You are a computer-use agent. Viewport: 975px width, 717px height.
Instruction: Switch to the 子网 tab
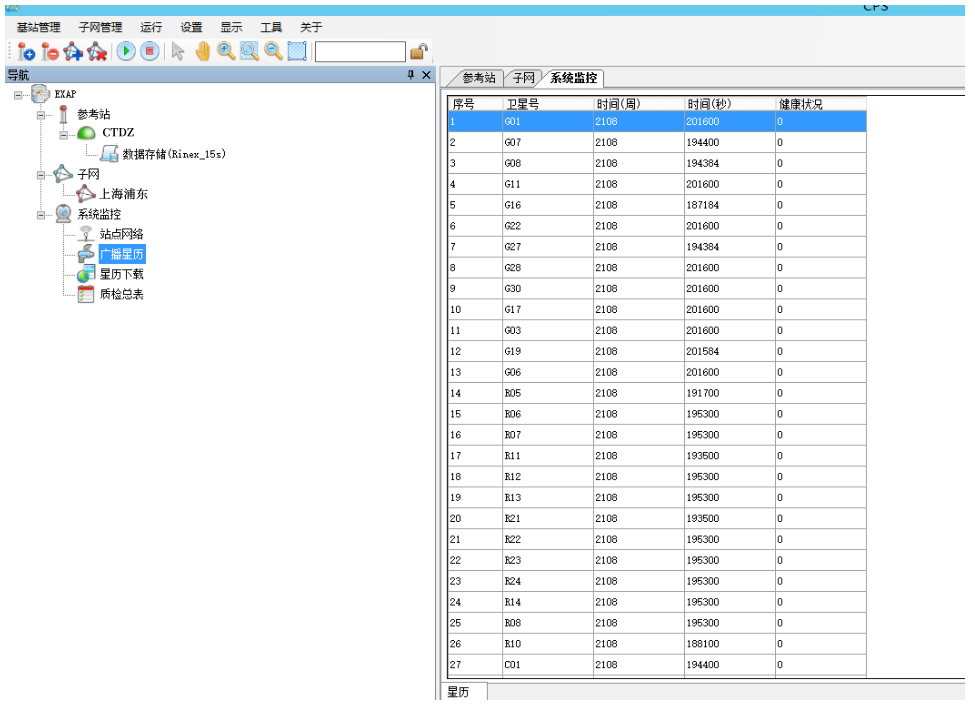[x=524, y=78]
